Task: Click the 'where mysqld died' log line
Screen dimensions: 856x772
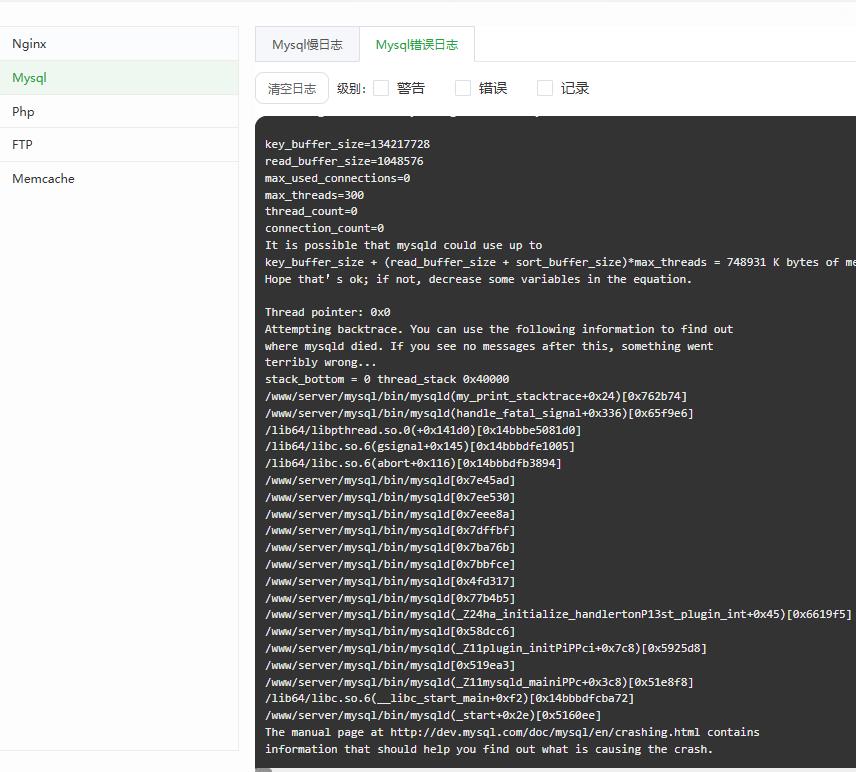Action: click(489, 346)
